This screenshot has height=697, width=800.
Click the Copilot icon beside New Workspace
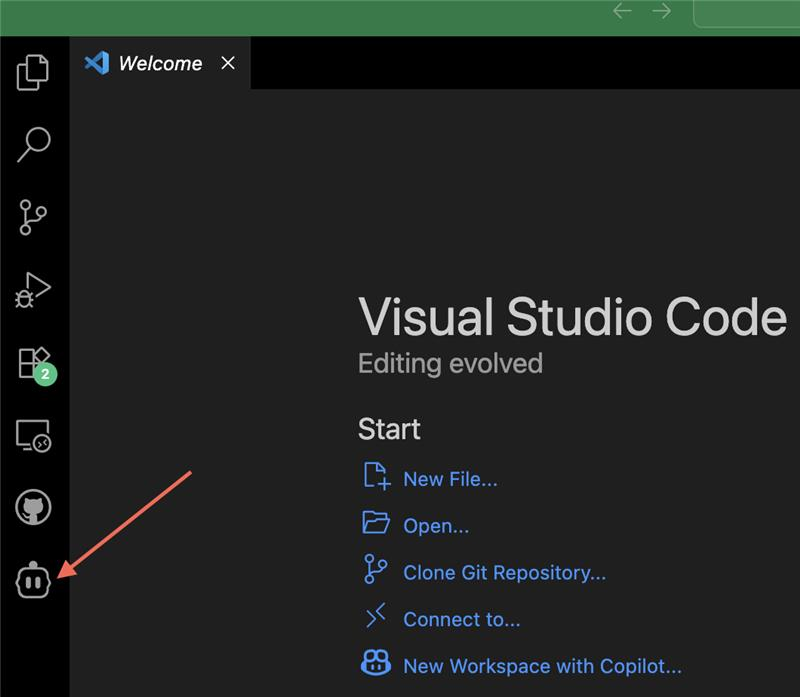376,664
